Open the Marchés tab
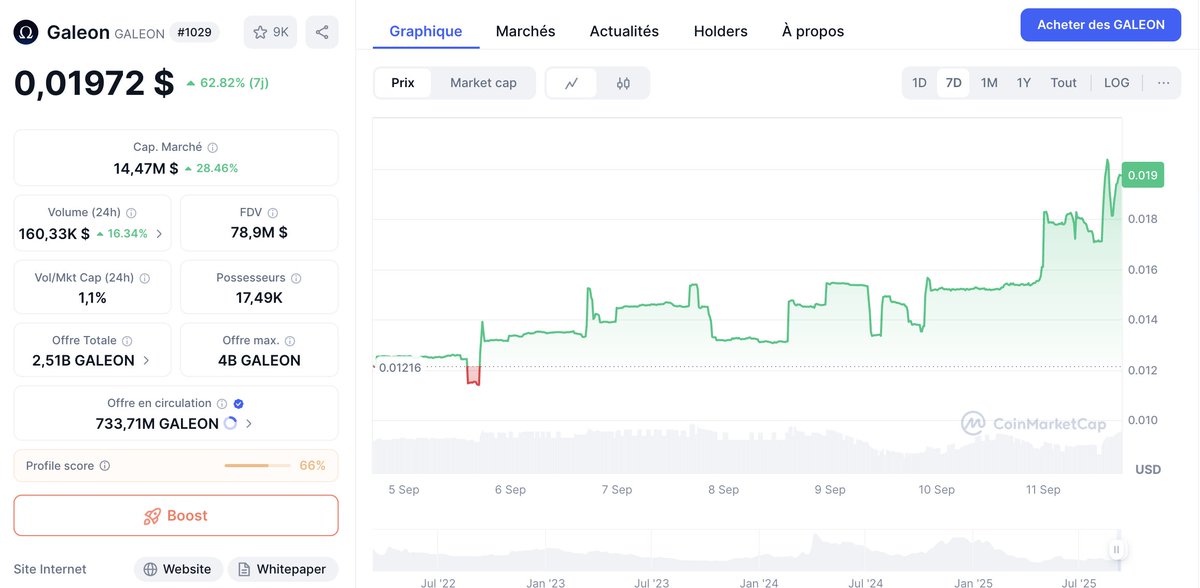The width and height of the screenshot is (1200, 588). 526,31
